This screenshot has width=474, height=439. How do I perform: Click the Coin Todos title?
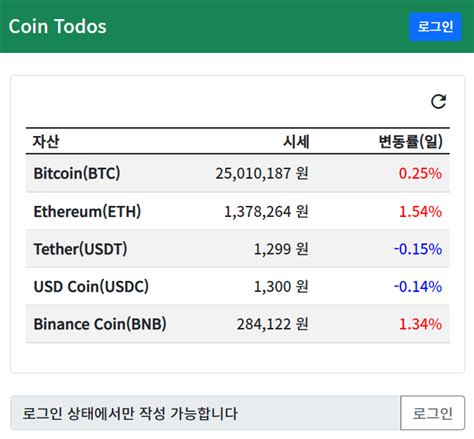(57, 26)
